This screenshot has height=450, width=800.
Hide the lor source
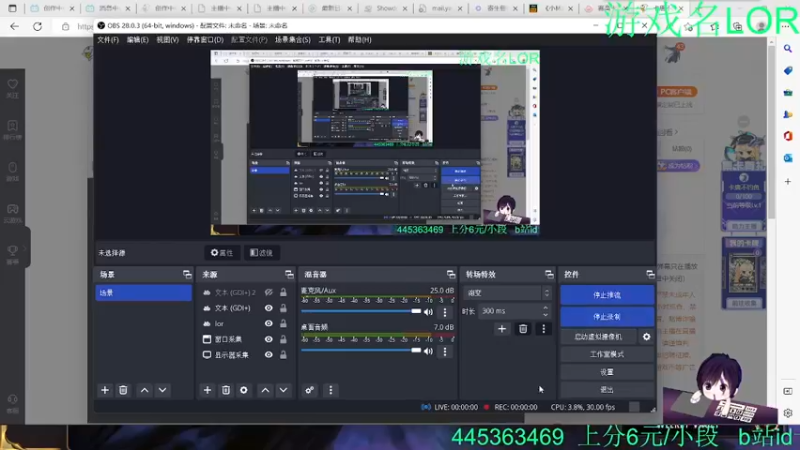(268, 323)
